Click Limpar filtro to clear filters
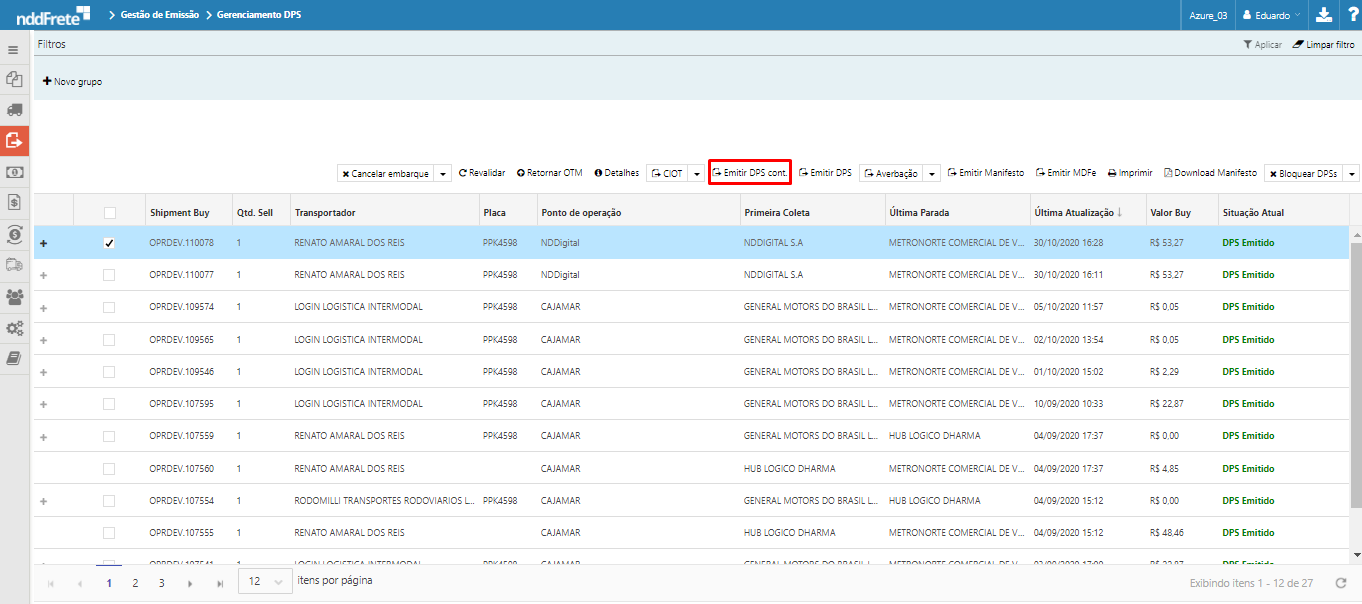The image size is (1362, 604). coord(1324,45)
